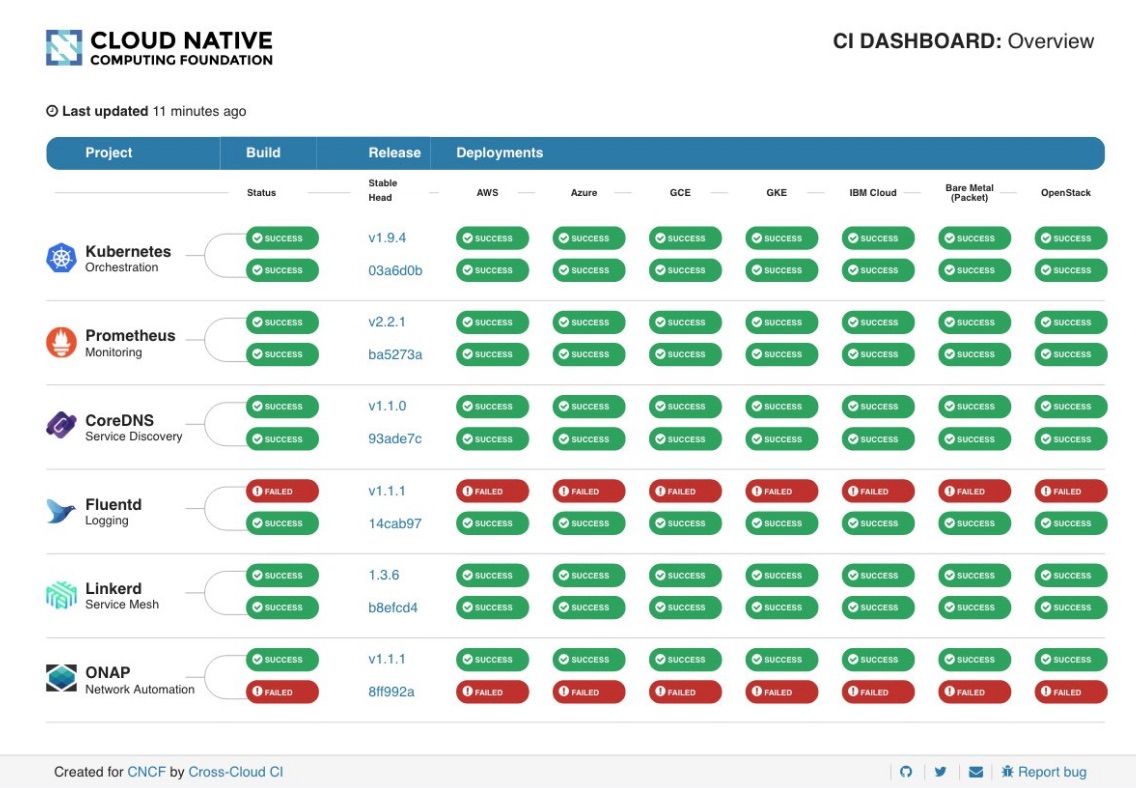1136x788 pixels.
Task: Open Prometheus release v2.2.1 link
Action: [387, 322]
